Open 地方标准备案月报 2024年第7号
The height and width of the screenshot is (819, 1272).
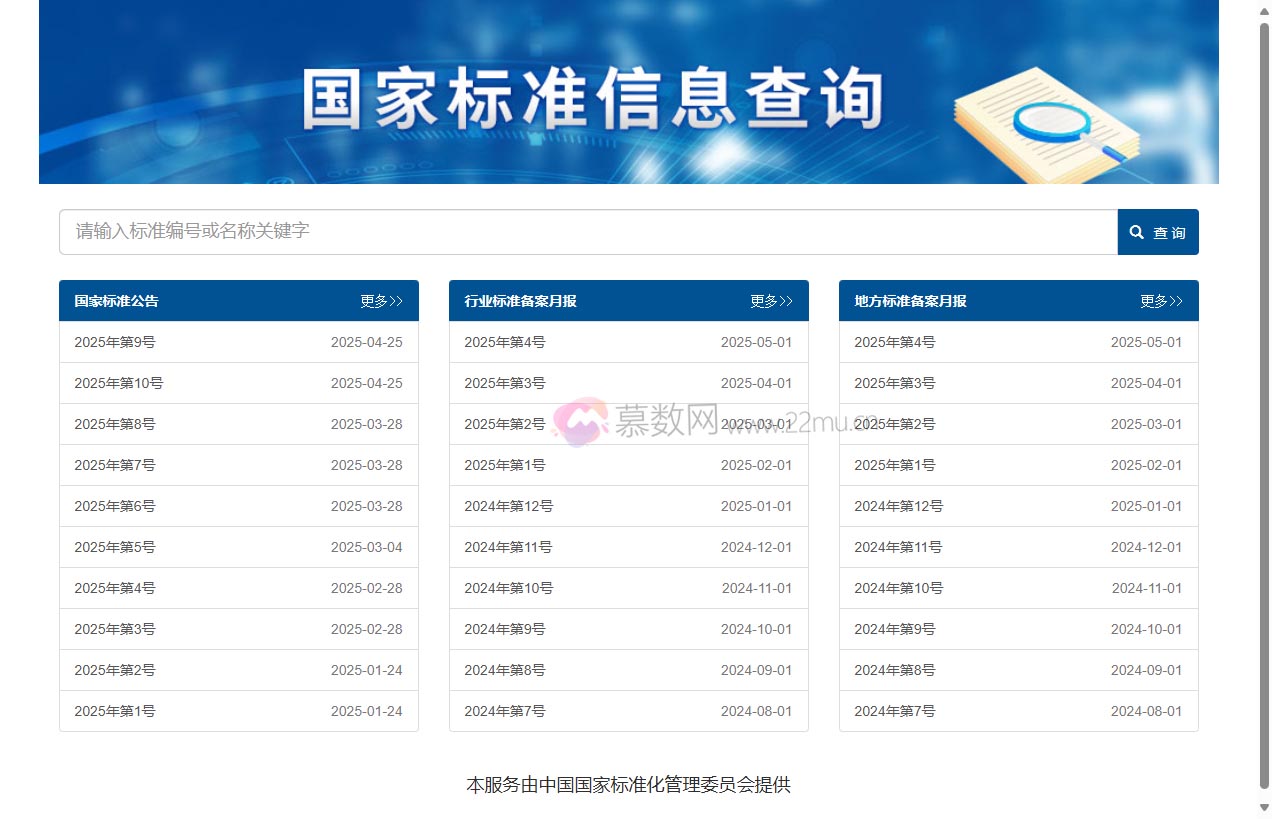click(x=894, y=711)
